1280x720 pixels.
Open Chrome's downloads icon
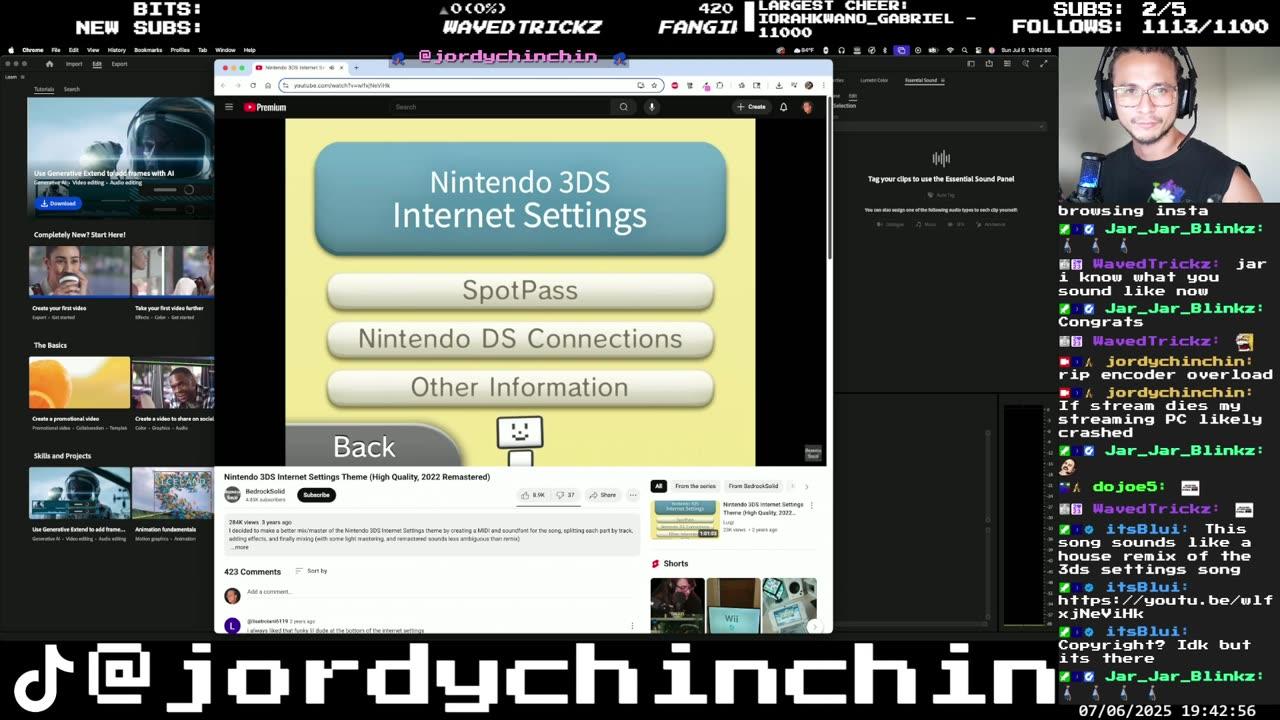(778, 85)
